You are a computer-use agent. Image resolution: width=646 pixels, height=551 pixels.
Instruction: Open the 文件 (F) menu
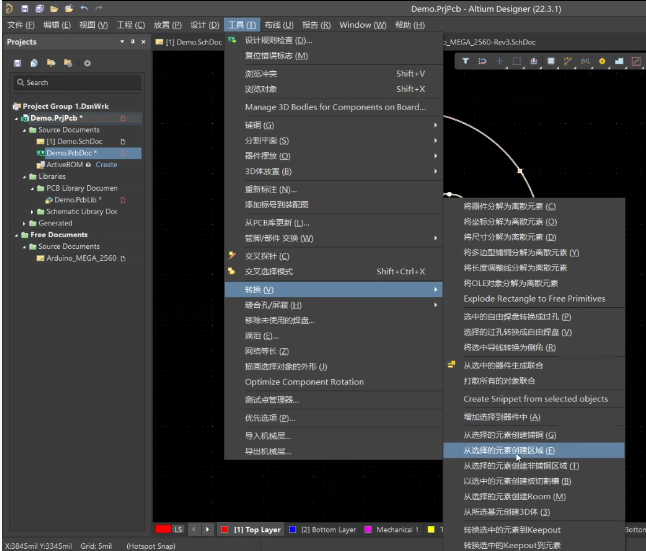21,25
